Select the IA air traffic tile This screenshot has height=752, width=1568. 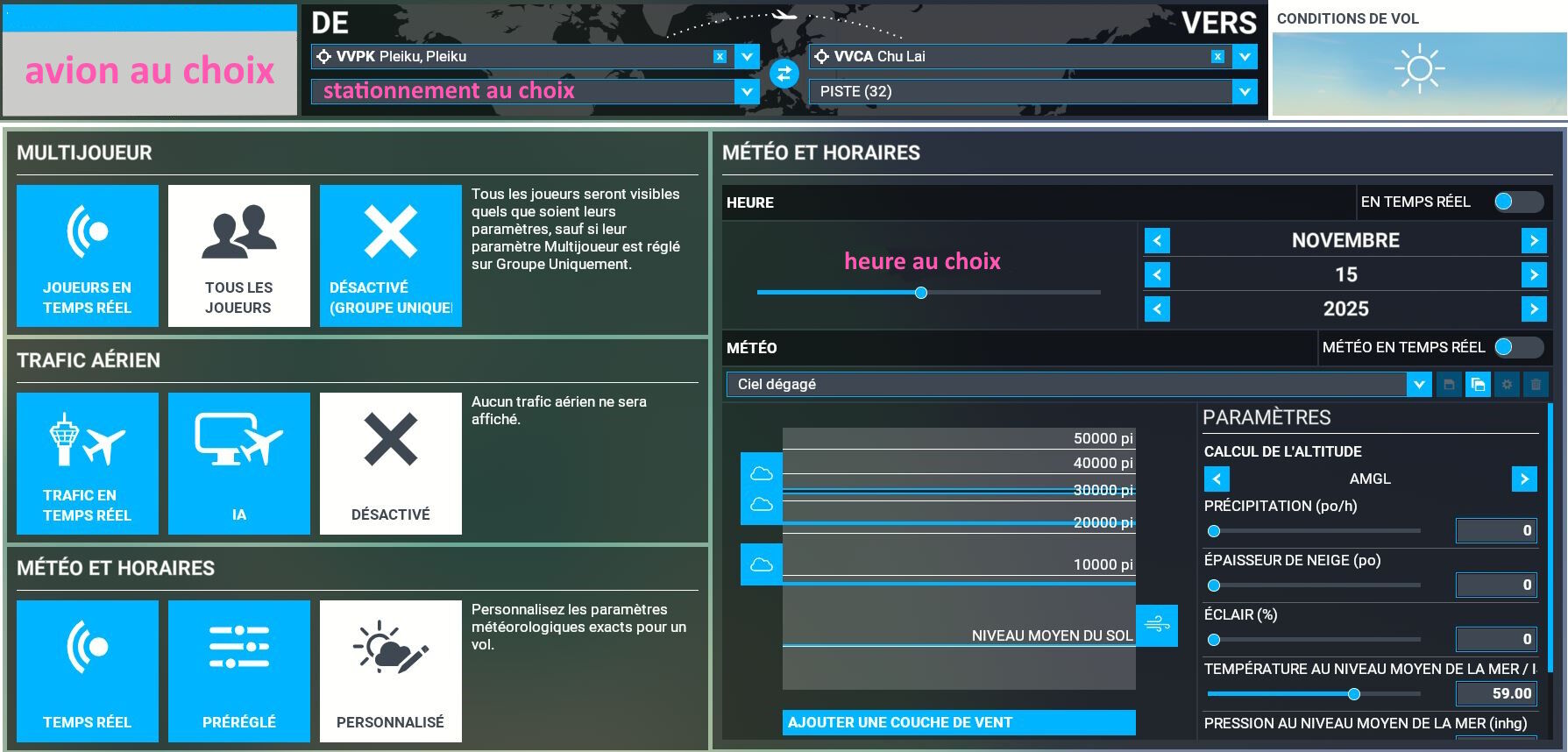(x=239, y=463)
